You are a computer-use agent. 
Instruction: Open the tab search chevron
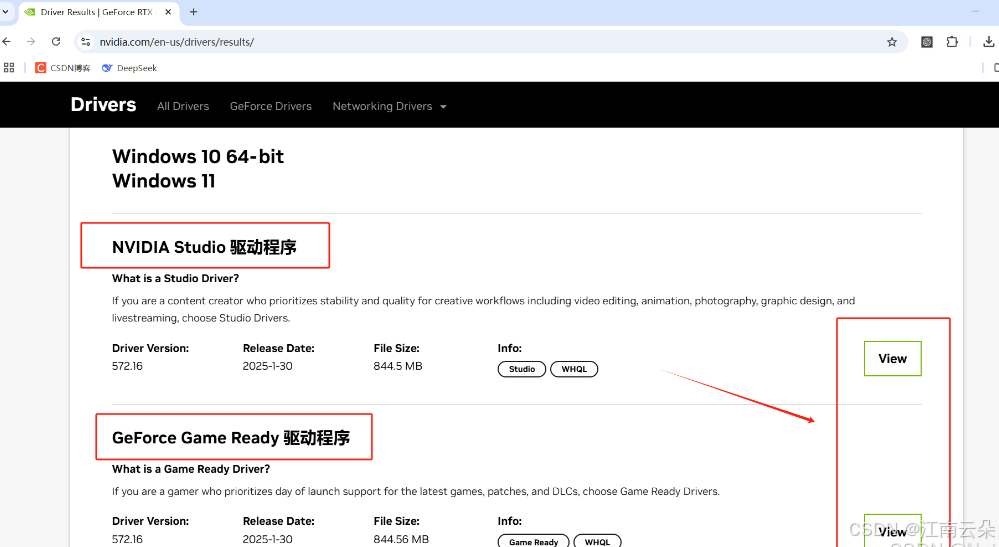[x=5, y=11]
